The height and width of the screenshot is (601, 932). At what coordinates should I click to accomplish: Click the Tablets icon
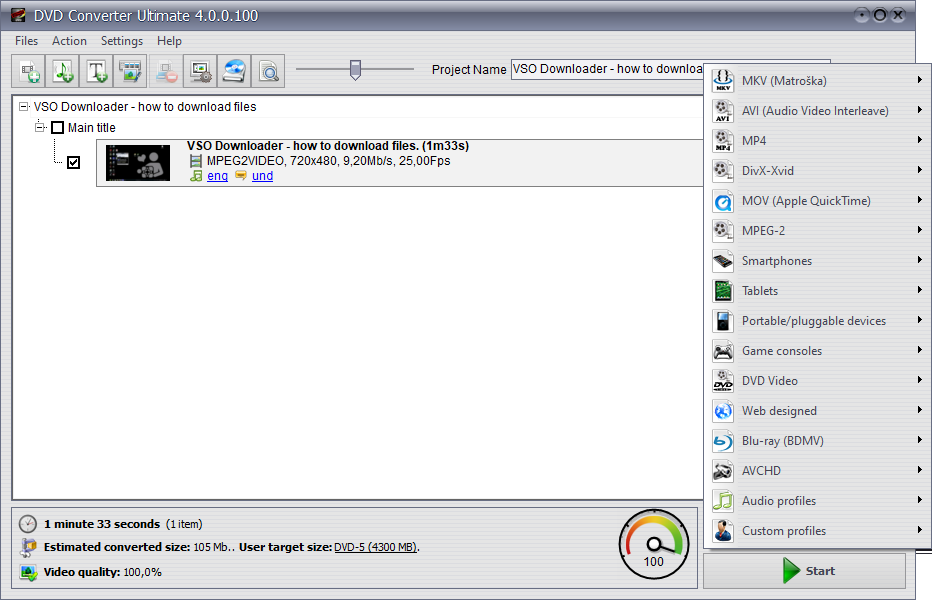tap(723, 291)
